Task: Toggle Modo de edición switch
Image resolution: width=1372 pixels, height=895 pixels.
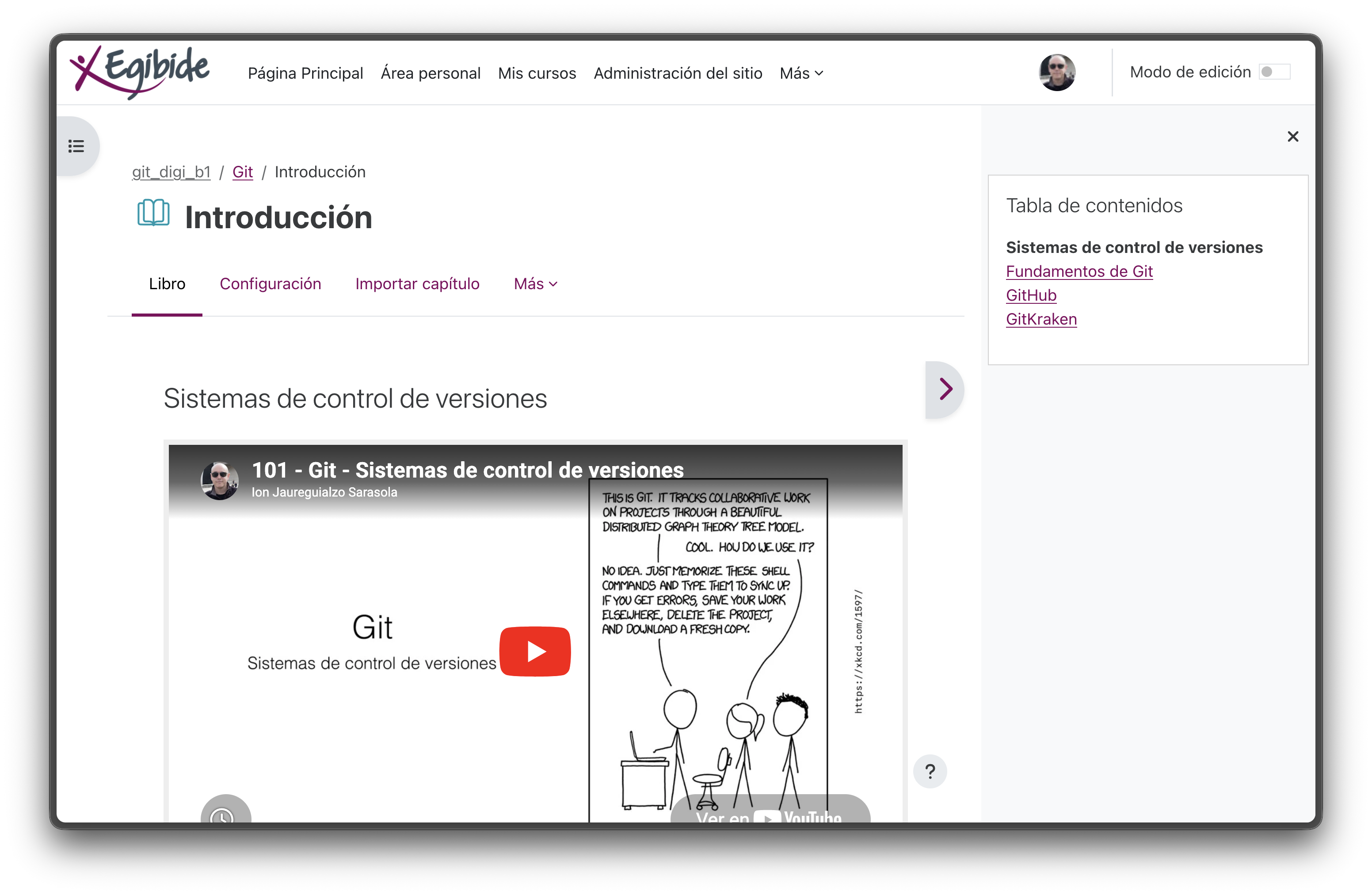Action: (x=1274, y=72)
